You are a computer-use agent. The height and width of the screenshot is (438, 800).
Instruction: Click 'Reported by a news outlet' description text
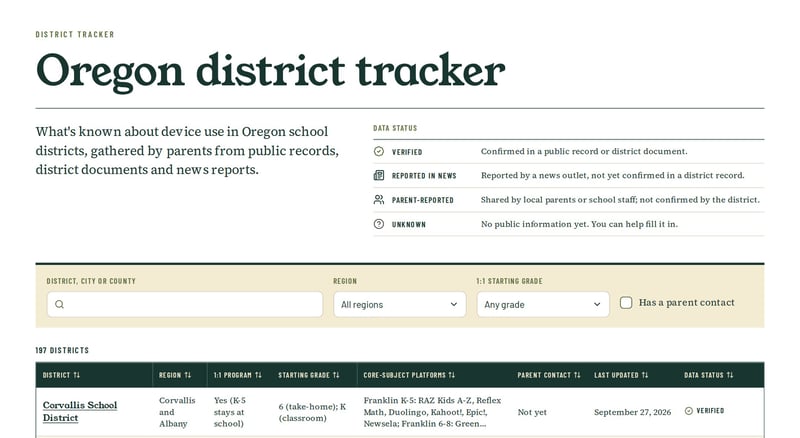coord(612,175)
